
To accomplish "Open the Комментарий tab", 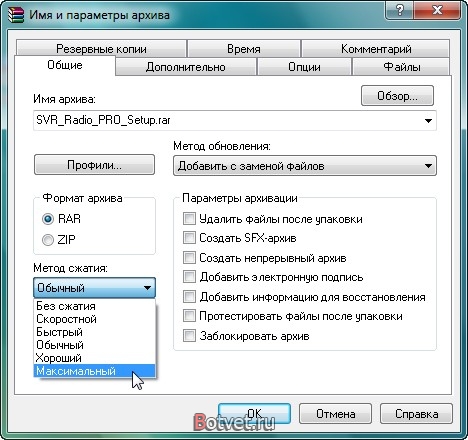I will coord(376,49).
